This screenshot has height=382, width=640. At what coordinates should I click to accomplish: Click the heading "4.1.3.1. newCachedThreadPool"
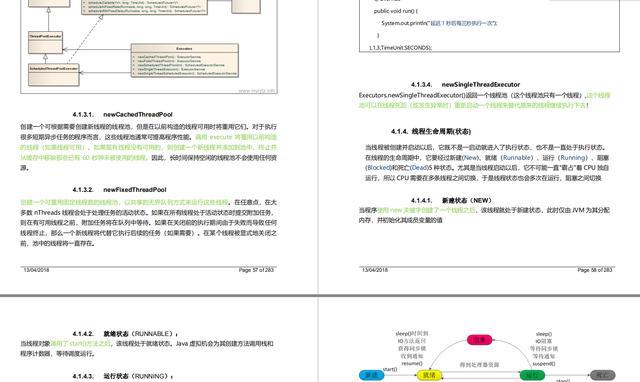122,115
